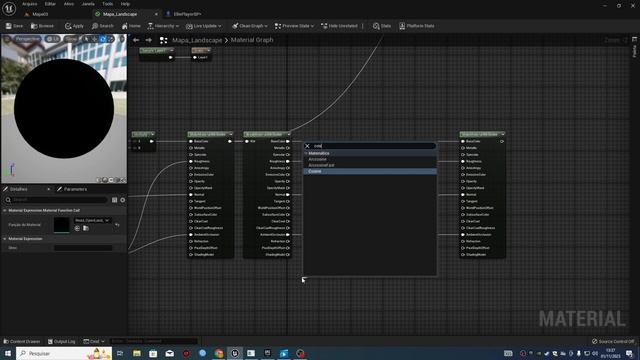
Task: Open the Hierarchy dropdown
Action: coord(163,26)
